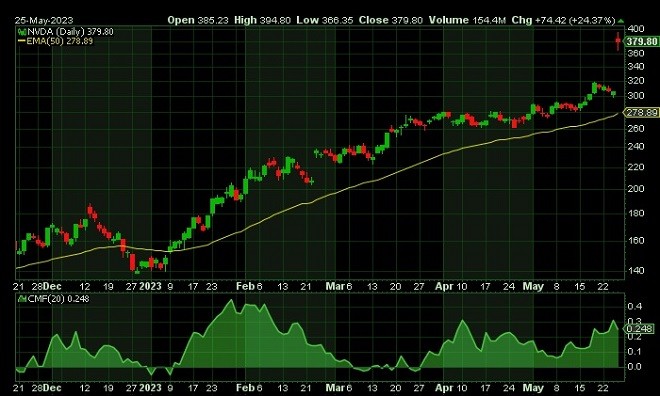The width and height of the screenshot is (660, 396).
Task: Click the 220 price axis label
Action: tap(636, 167)
